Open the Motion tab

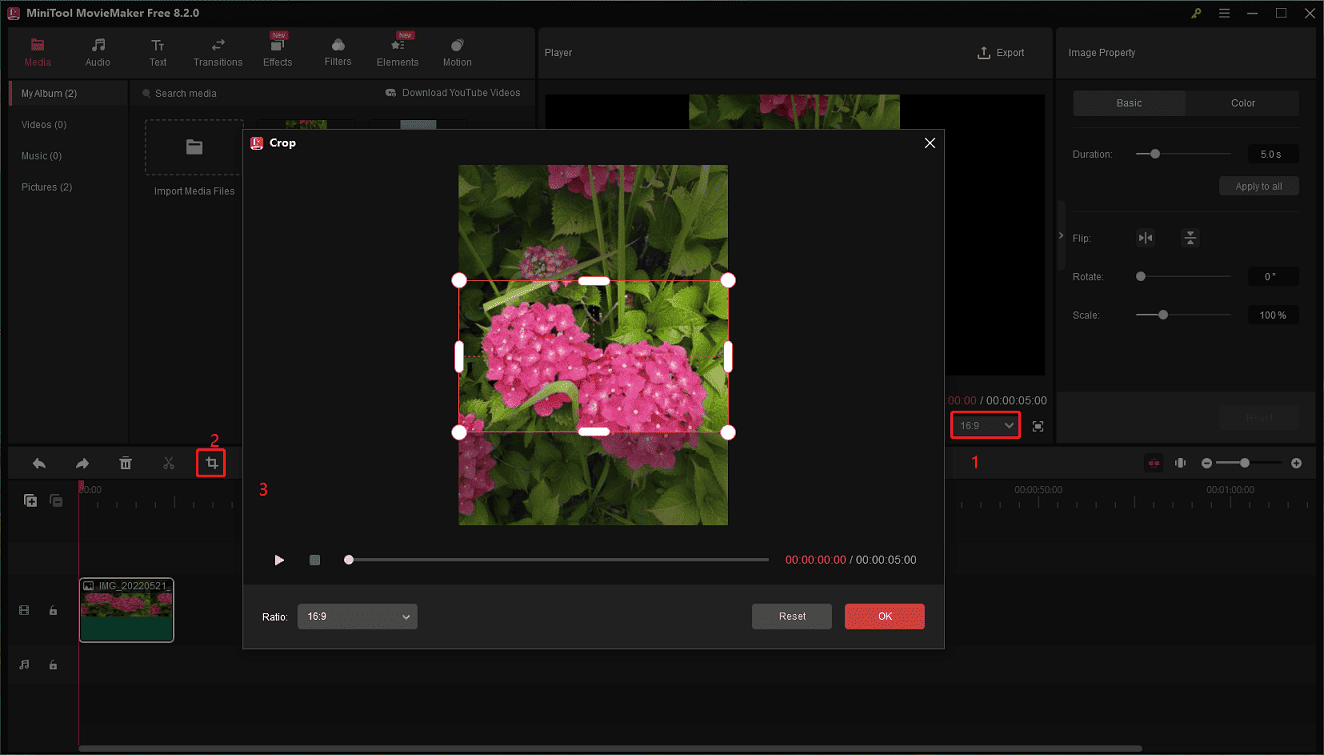[x=457, y=52]
